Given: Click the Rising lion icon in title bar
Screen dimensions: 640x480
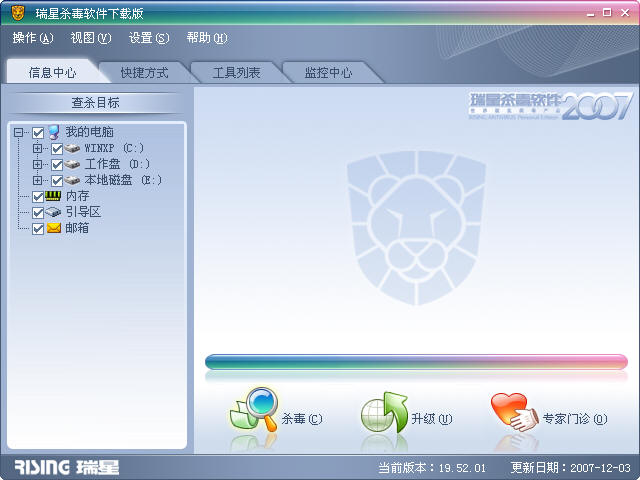Looking at the screenshot, I should pyautogui.click(x=15, y=13).
